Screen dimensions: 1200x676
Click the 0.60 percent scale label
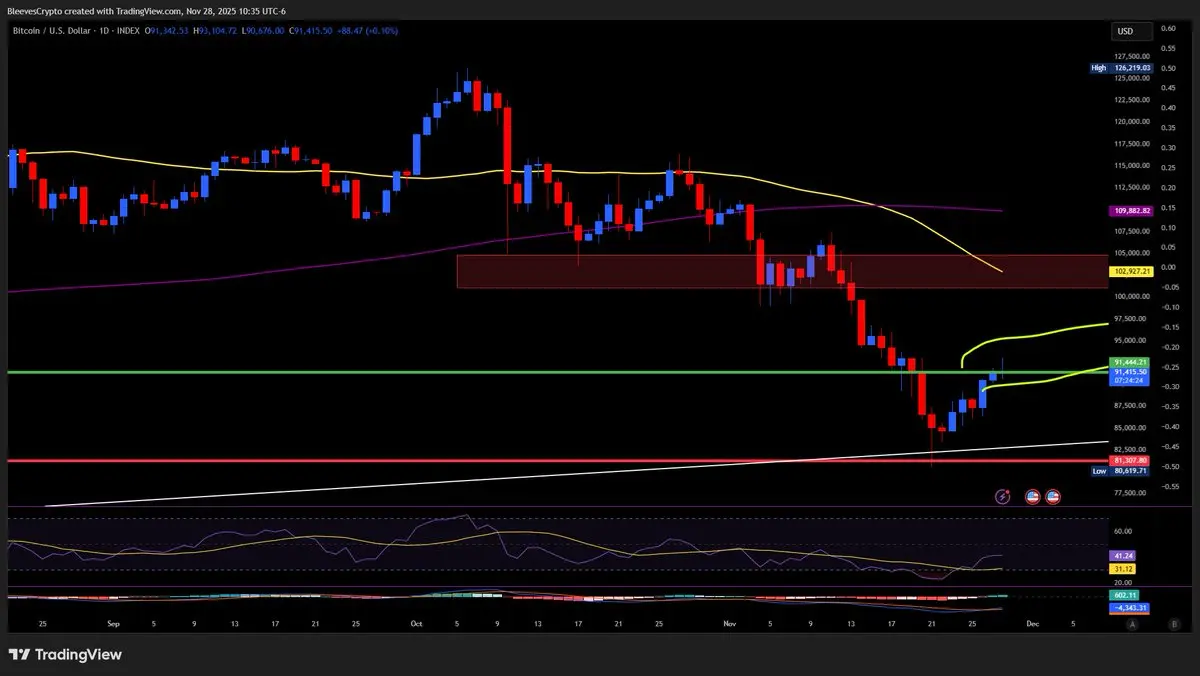(1169, 28)
